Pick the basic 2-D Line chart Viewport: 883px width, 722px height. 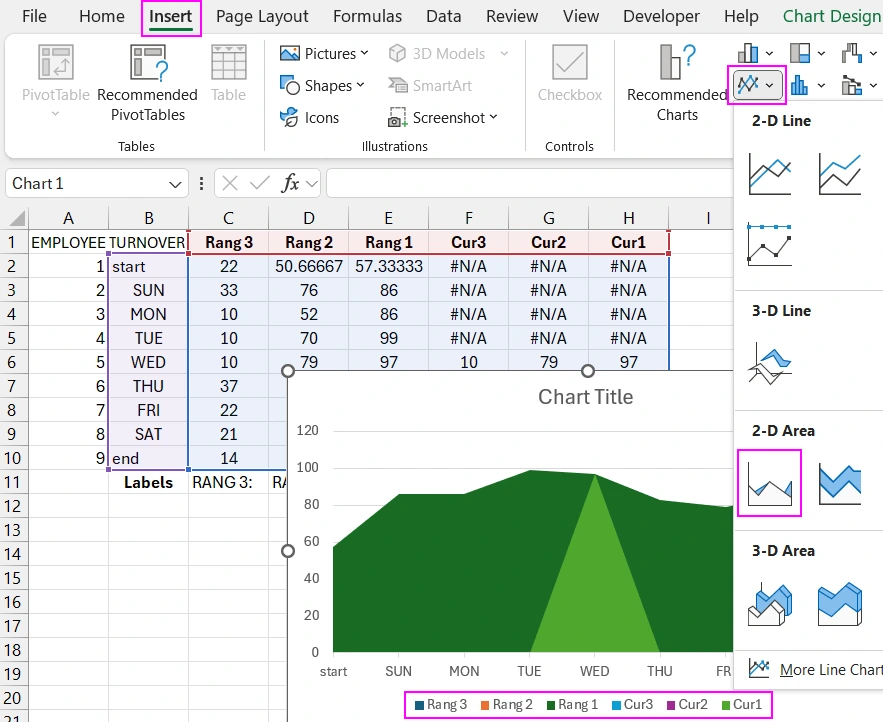click(x=769, y=174)
